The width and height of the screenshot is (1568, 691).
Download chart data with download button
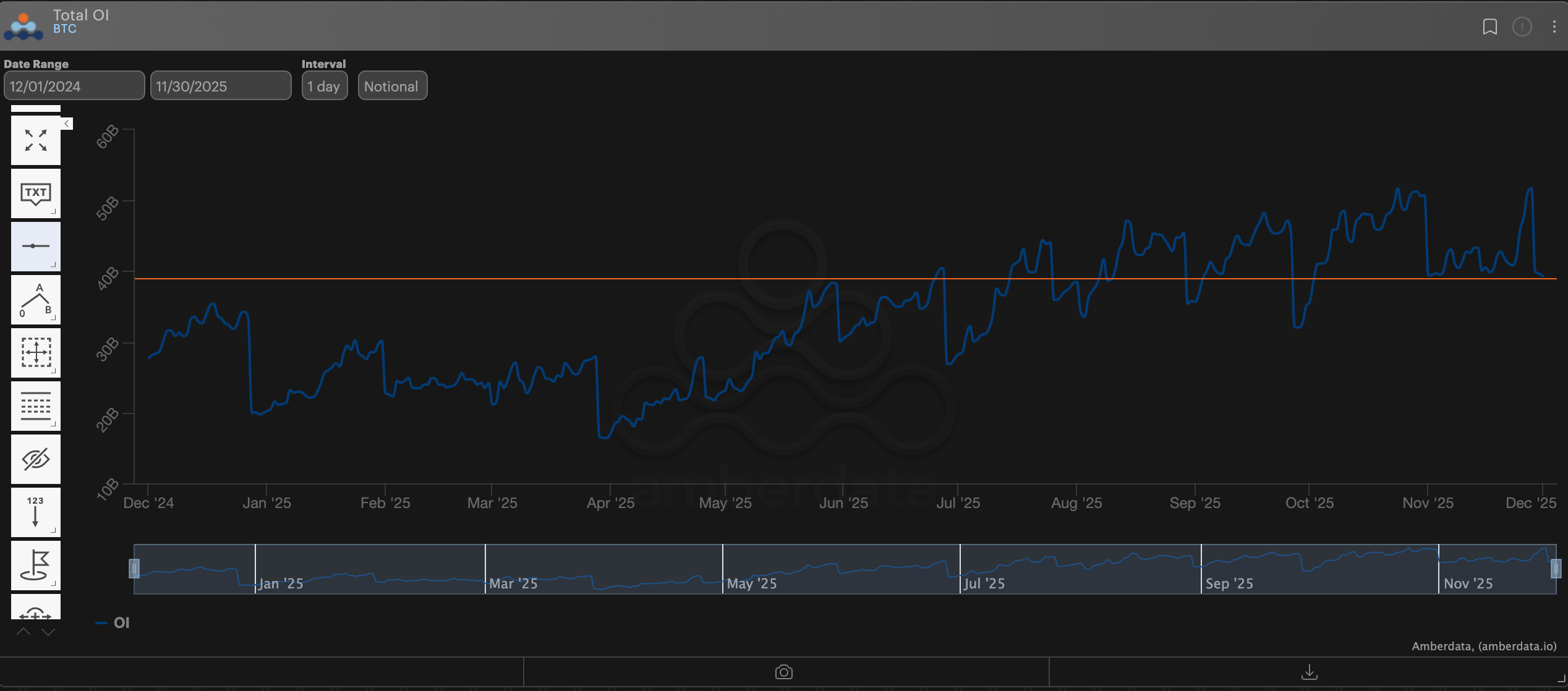point(1309,672)
